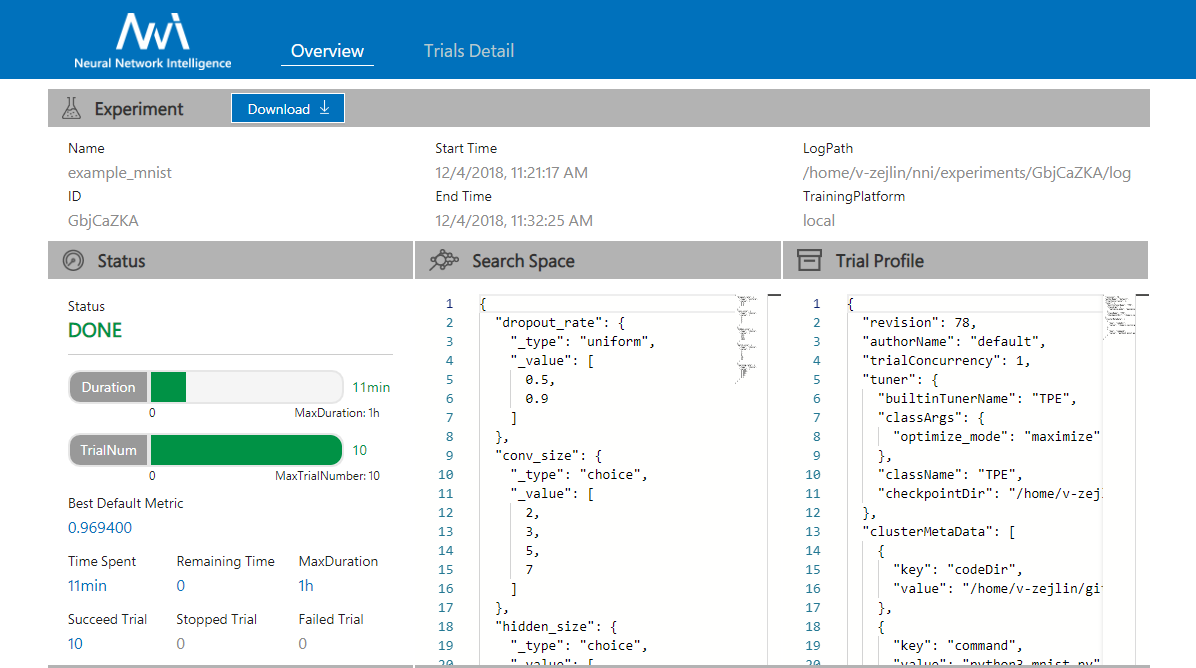Viewport: 1196px width, 668px height.
Task: Click the TrialNum progress bar
Action: tap(245, 450)
